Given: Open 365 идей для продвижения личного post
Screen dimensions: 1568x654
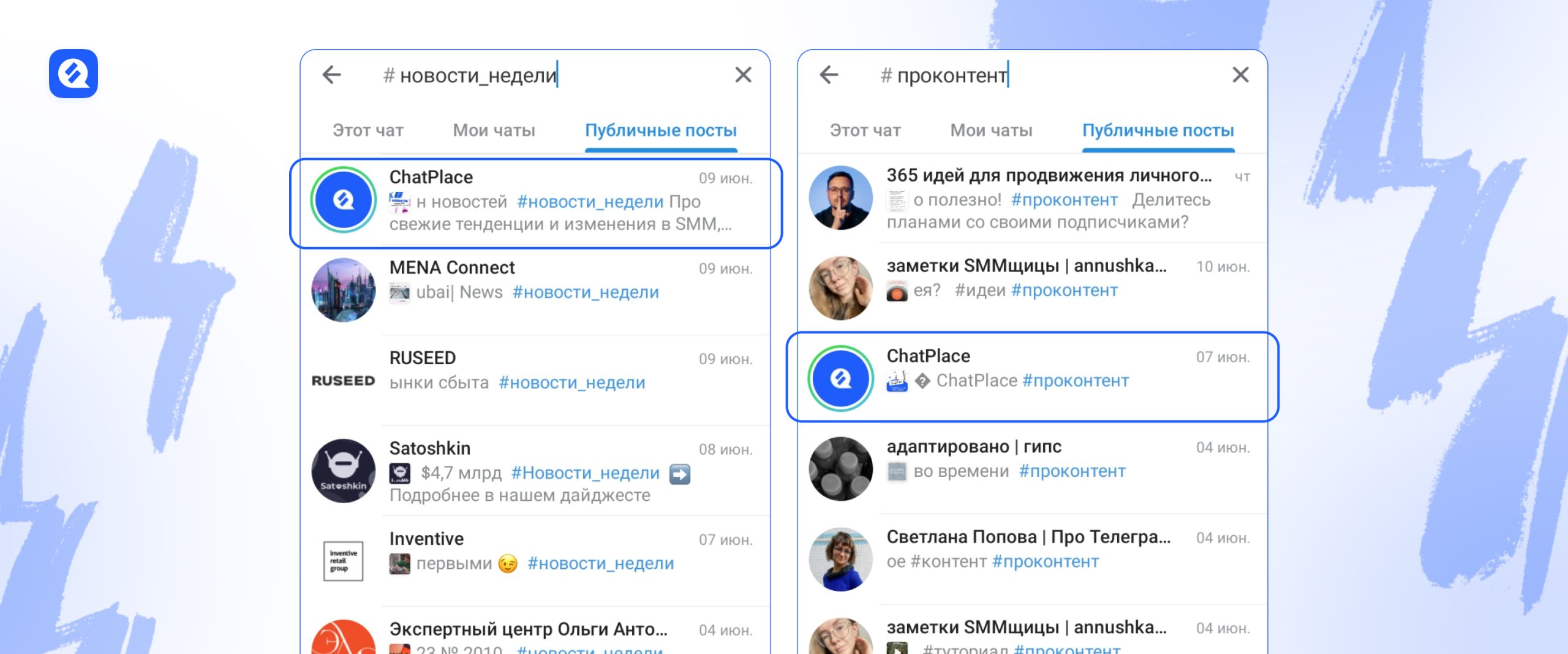Looking at the screenshot, I should (x=1033, y=199).
